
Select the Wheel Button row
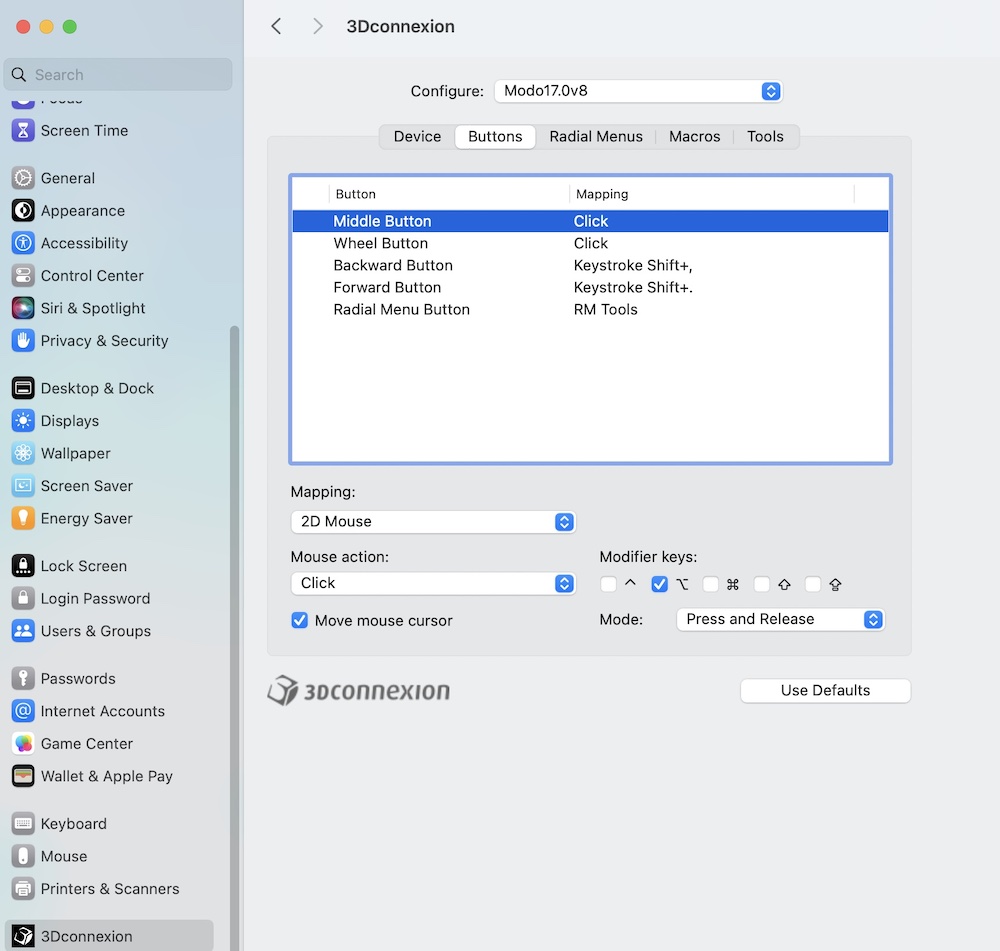coord(590,243)
